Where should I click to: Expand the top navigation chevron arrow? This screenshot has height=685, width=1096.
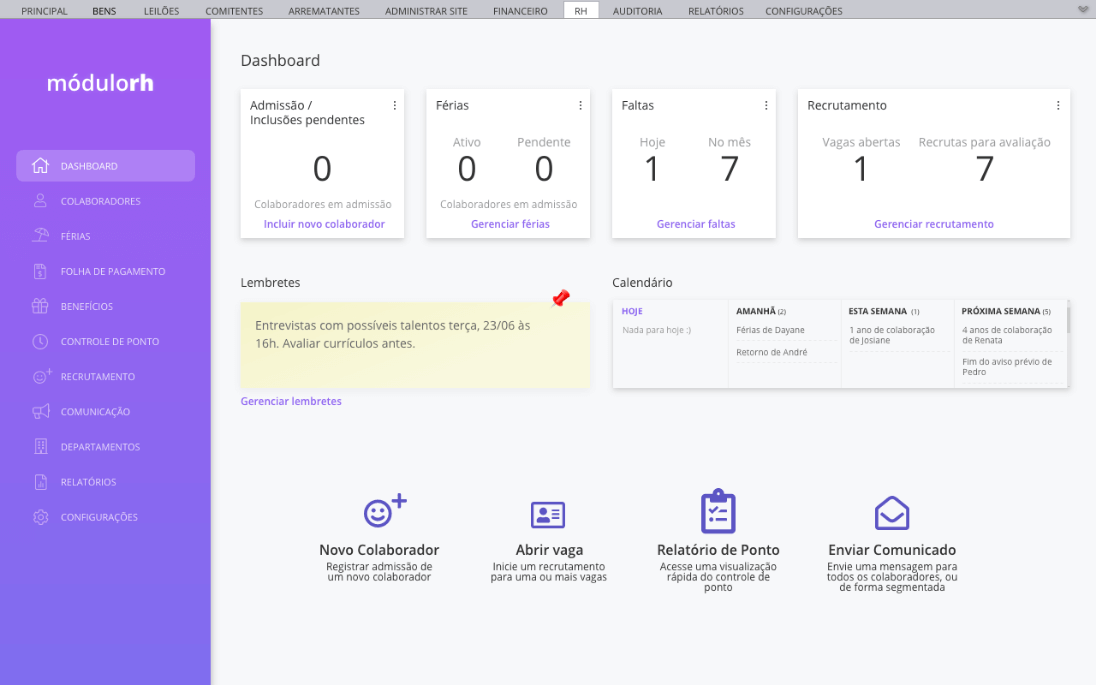(1083, 10)
